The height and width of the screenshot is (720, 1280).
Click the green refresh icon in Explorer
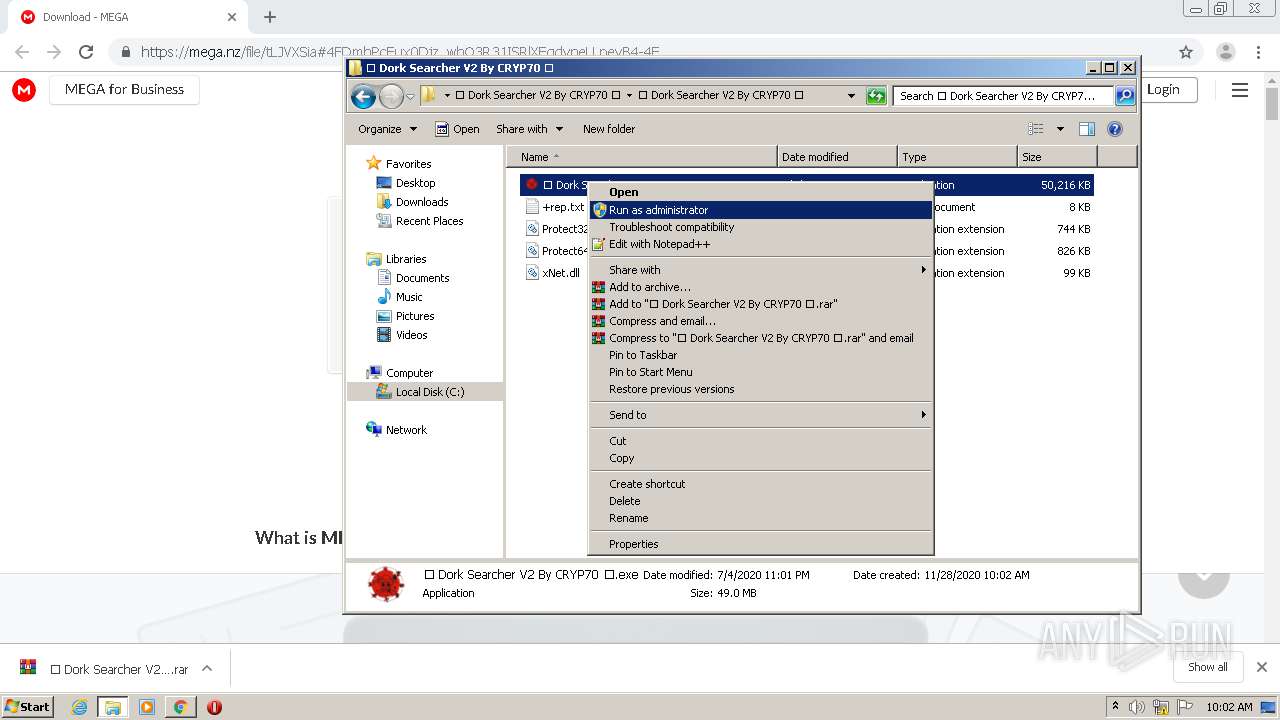[x=876, y=96]
